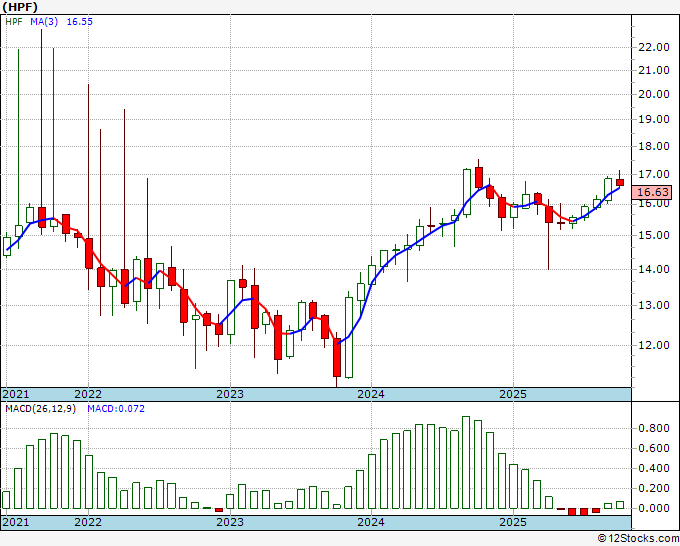The image size is (680, 546).
Task: Click the 0.000 MACD axis label
Action: [x=654, y=508]
